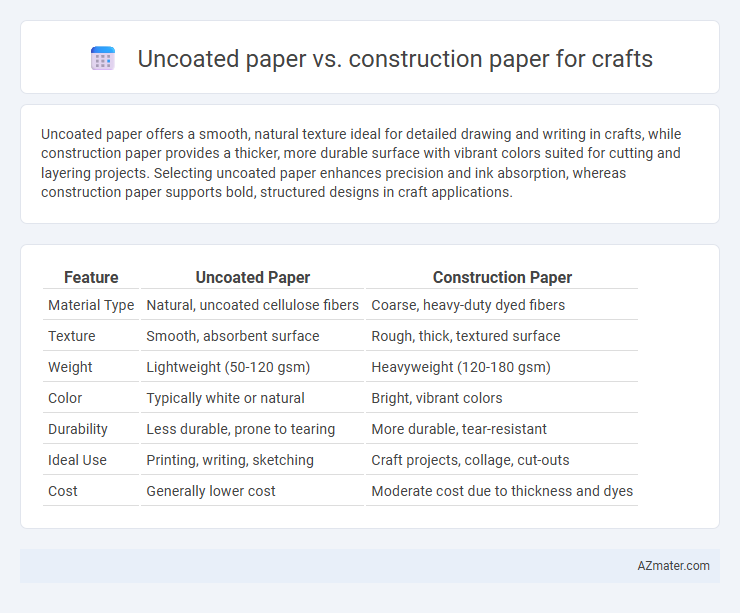Select the 'Uncoated Paper' column header

252,277
